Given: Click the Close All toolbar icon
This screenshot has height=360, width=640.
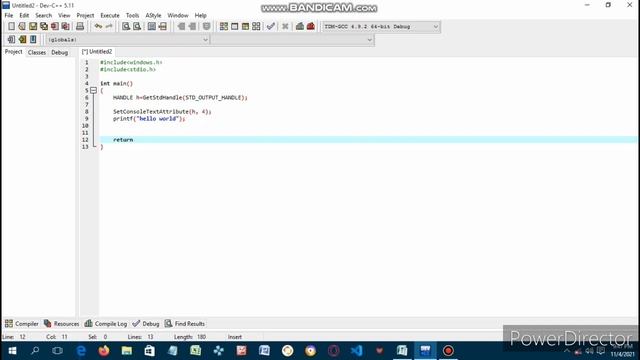Looking at the screenshot, I should point(65,26).
